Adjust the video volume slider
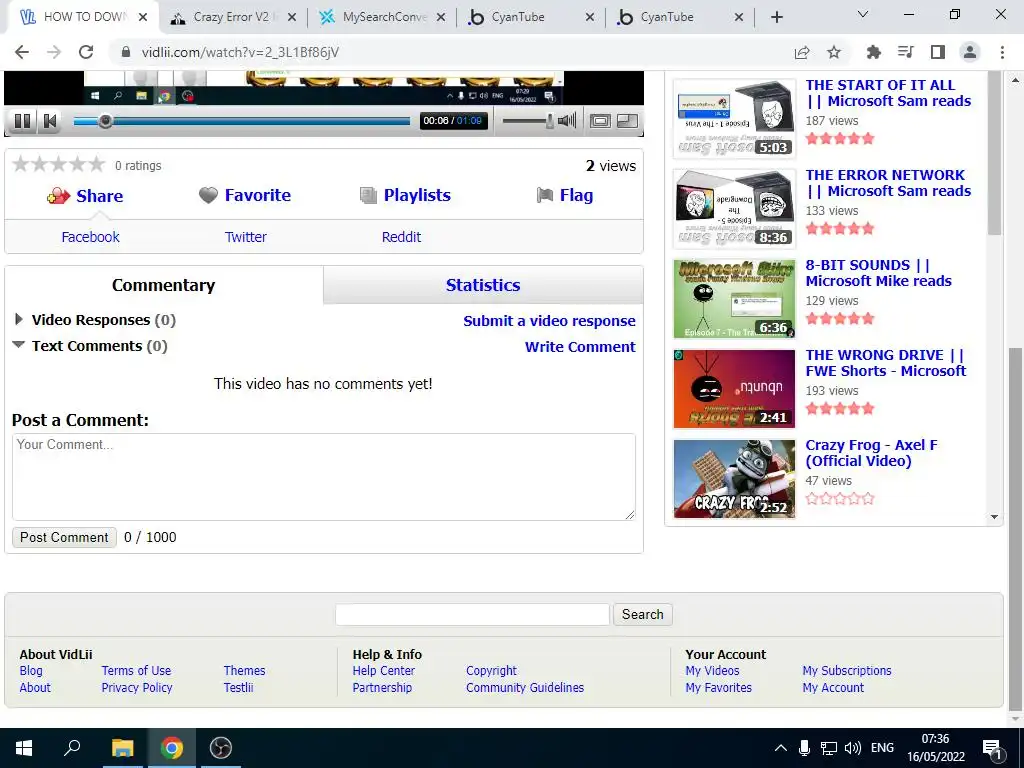 click(x=527, y=121)
